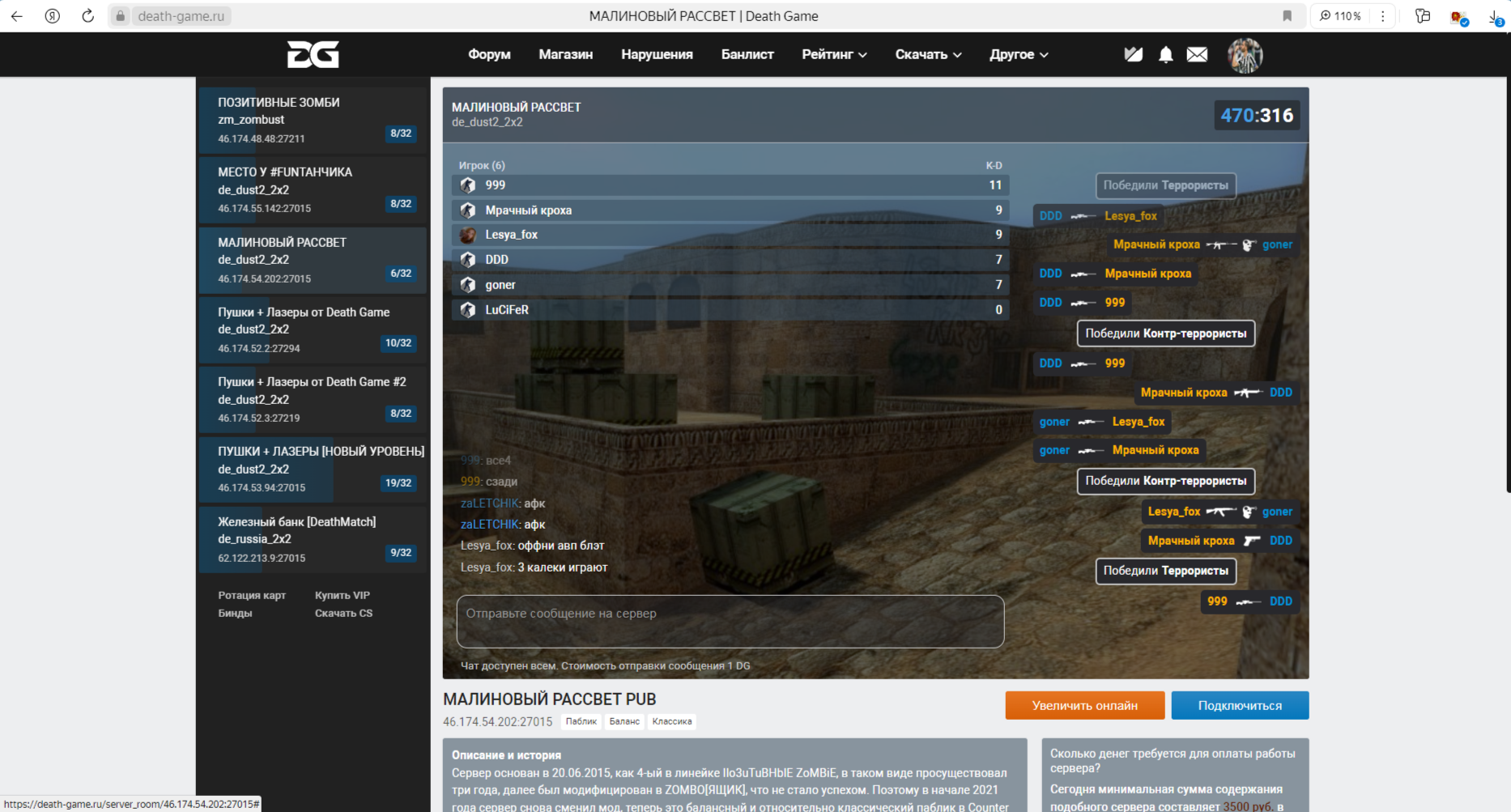Screen dimensions: 1511x812
Task: Click the server address 46.174.54.202:27015 below title
Action: [x=497, y=721]
